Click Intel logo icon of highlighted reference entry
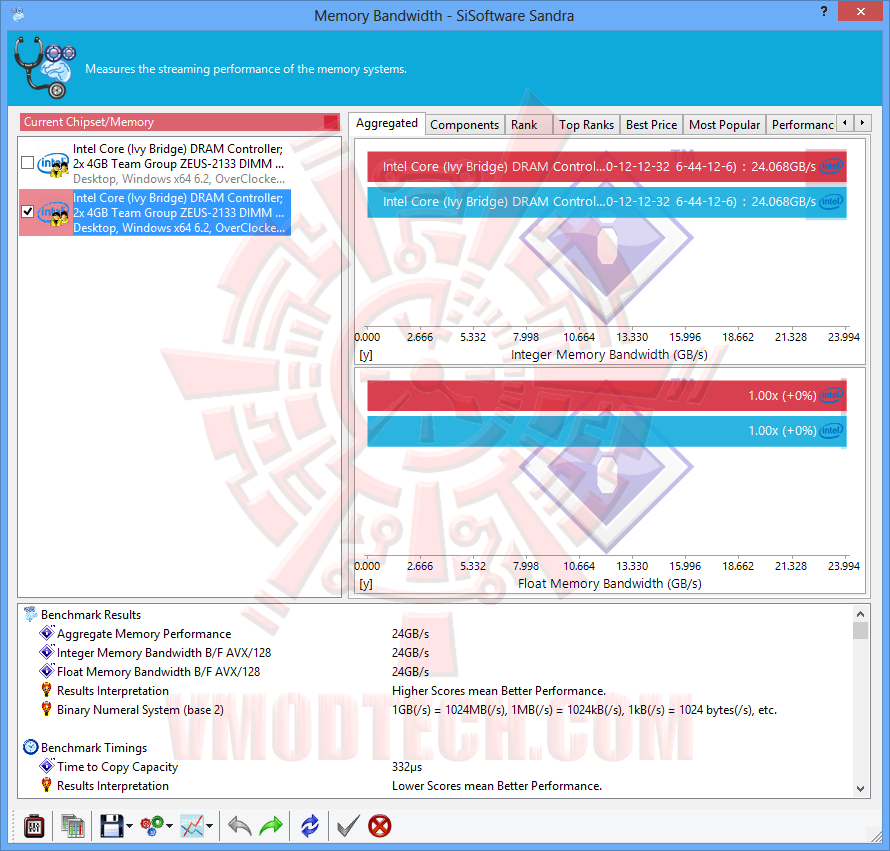This screenshot has width=890, height=851. click(x=53, y=213)
